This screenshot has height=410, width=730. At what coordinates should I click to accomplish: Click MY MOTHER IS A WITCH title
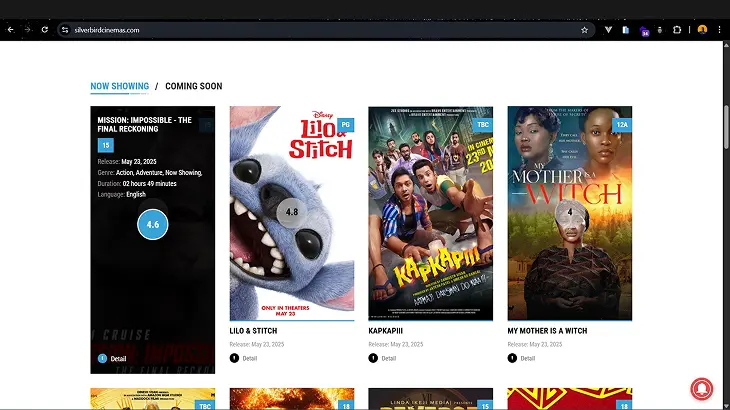[547, 331]
